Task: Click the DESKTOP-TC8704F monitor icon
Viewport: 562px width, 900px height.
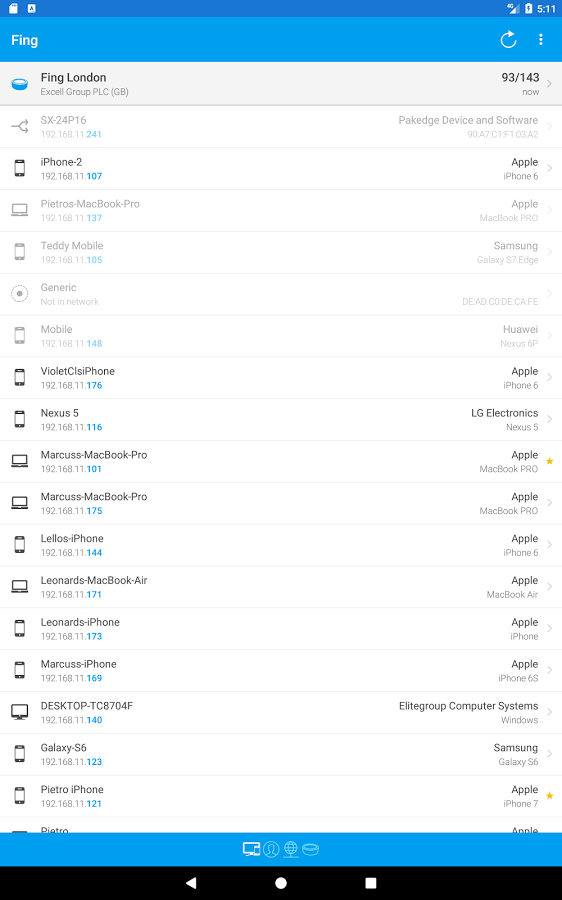Action: point(20,712)
